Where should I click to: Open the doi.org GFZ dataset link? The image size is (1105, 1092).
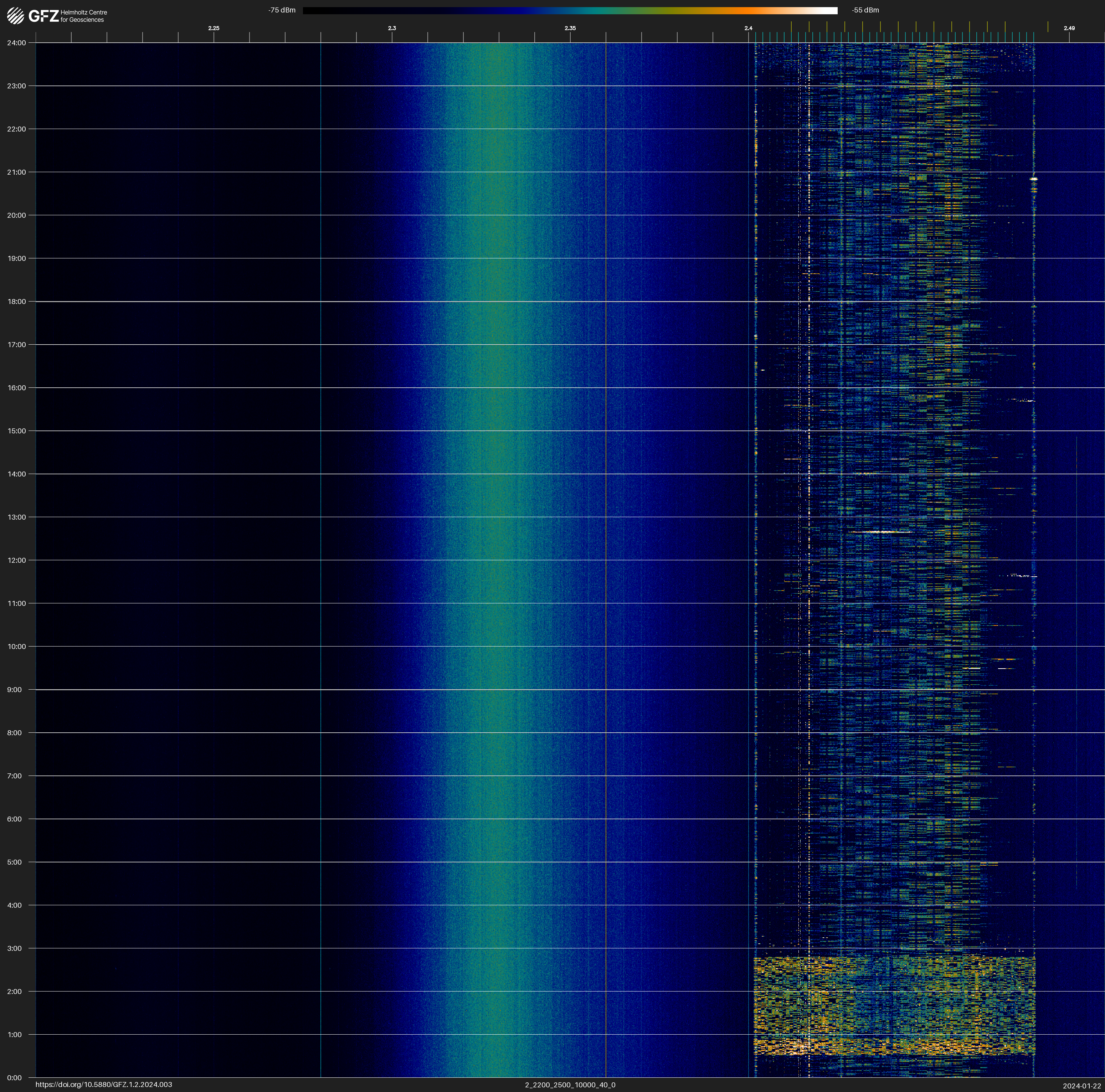(x=103, y=1085)
